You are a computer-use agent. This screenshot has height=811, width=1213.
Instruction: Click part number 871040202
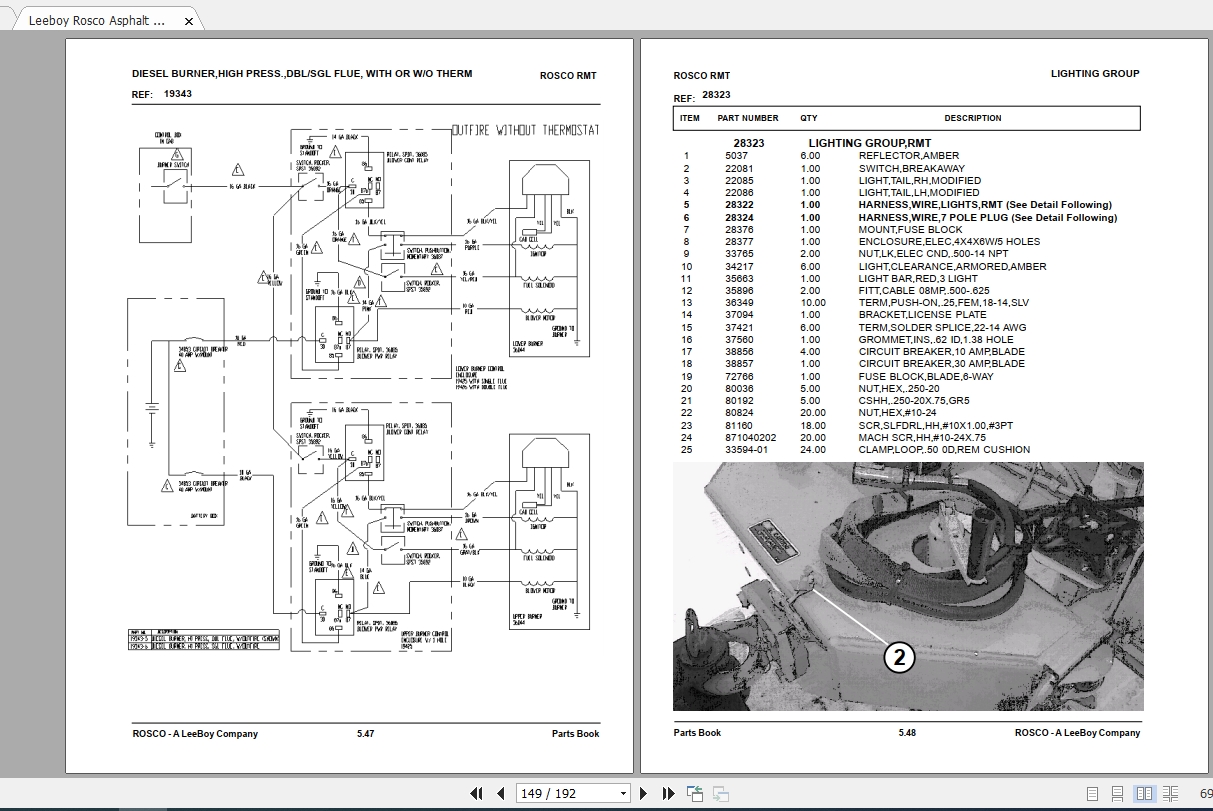pyautogui.click(x=750, y=437)
